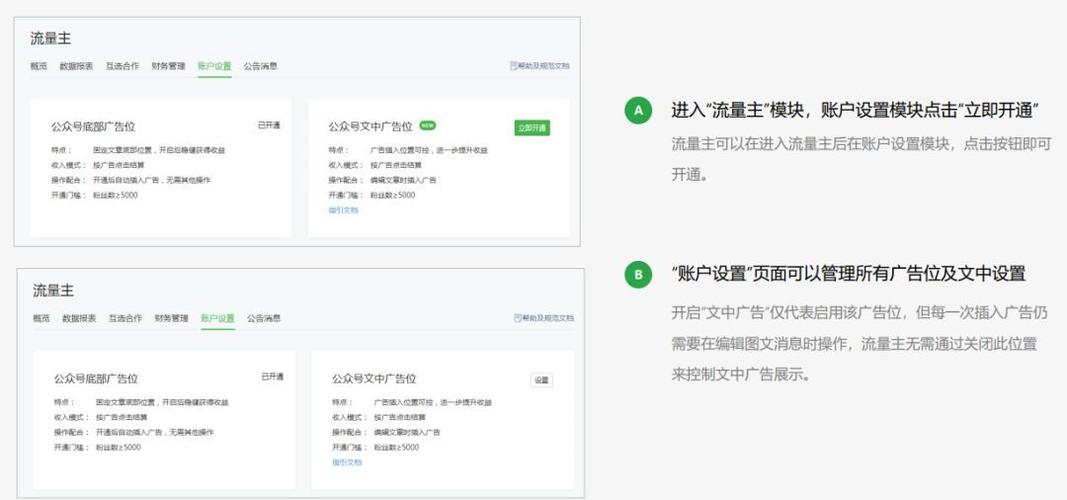Image resolution: width=1067 pixels, height=500 pixels.
Task: Open 帮助及规范文档 link in the upper screenshot
Action: click(x=540, y=66)
